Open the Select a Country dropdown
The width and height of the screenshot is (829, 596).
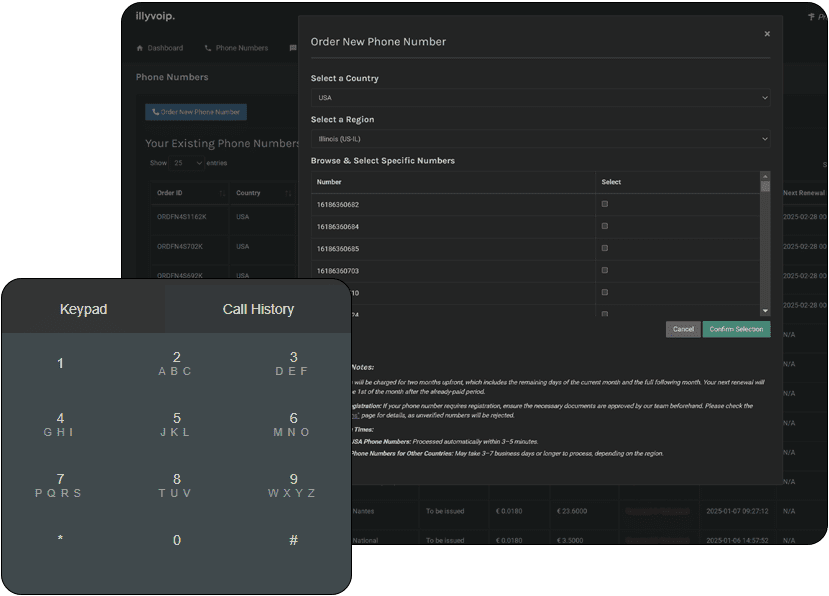(540, 98)
